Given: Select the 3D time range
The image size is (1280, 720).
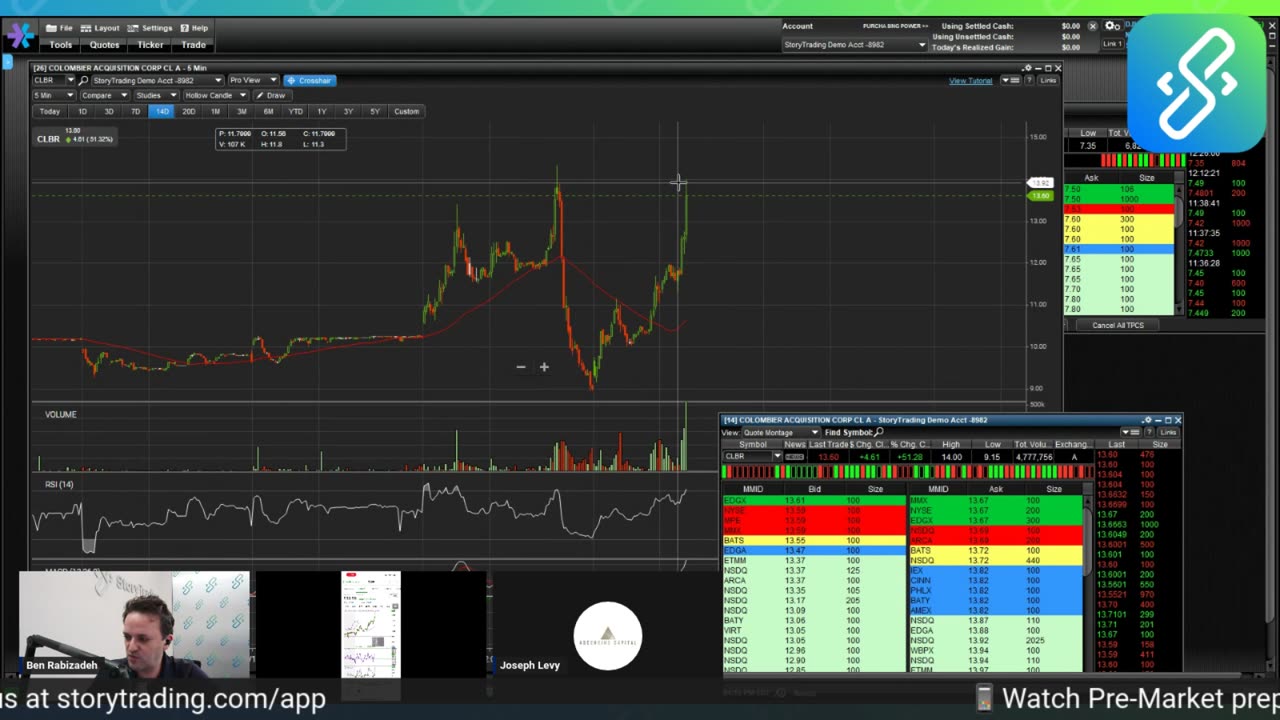Looking at the screenshot, I should (109, 111).
